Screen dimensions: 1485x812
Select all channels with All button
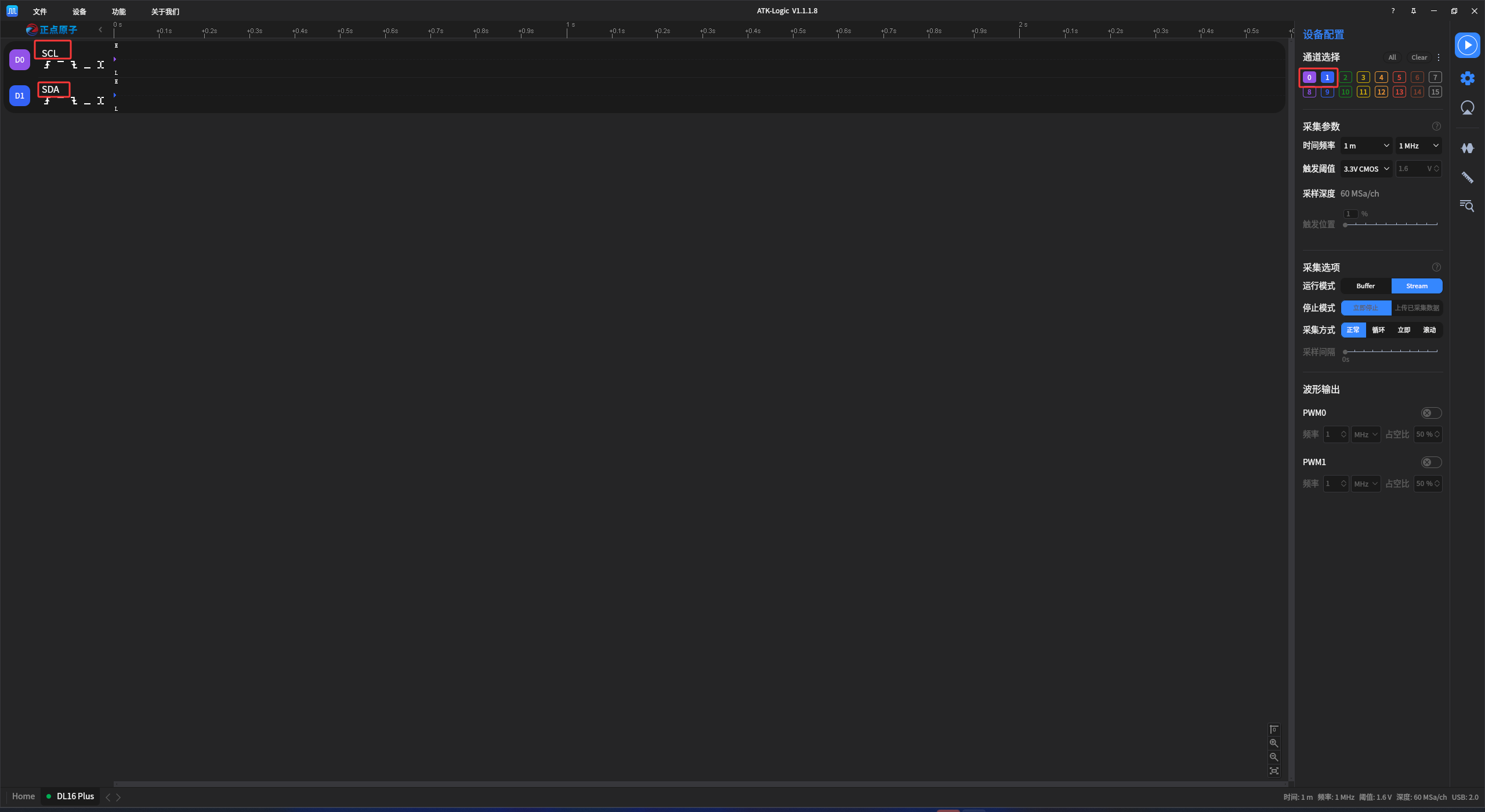(x=1392, y=57)
